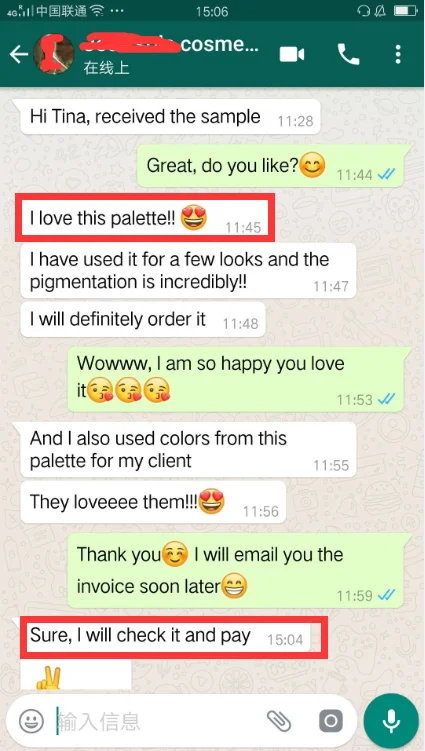Select 'Sure, I will check it and pay' message
425x751 pixels.
[167, 637]
